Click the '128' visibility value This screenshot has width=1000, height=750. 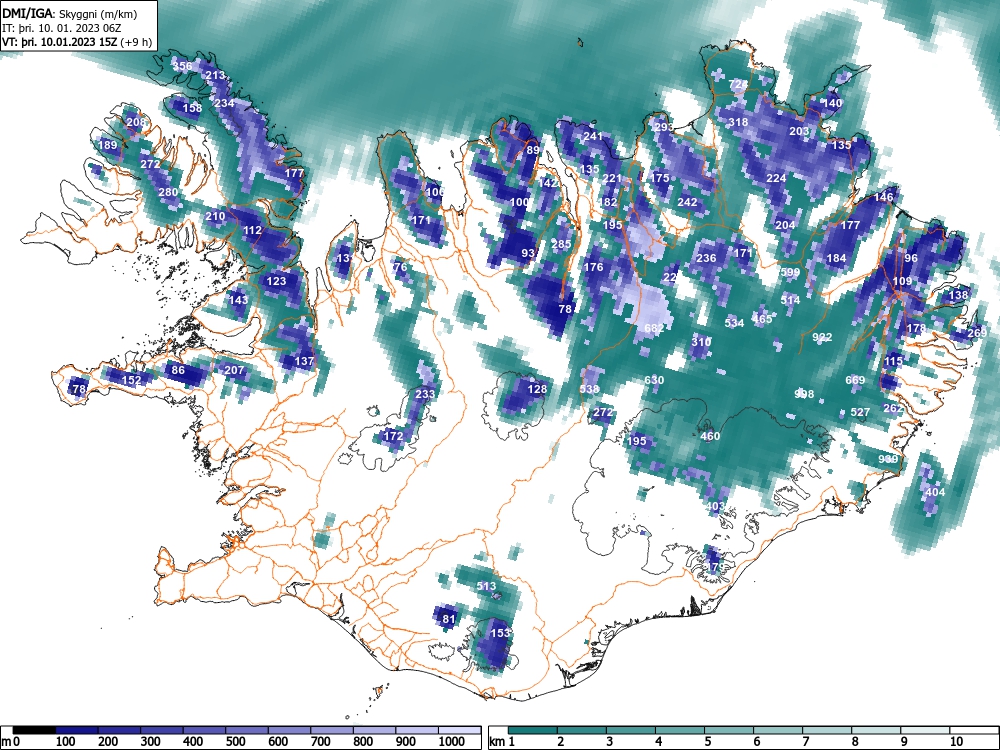538,390
